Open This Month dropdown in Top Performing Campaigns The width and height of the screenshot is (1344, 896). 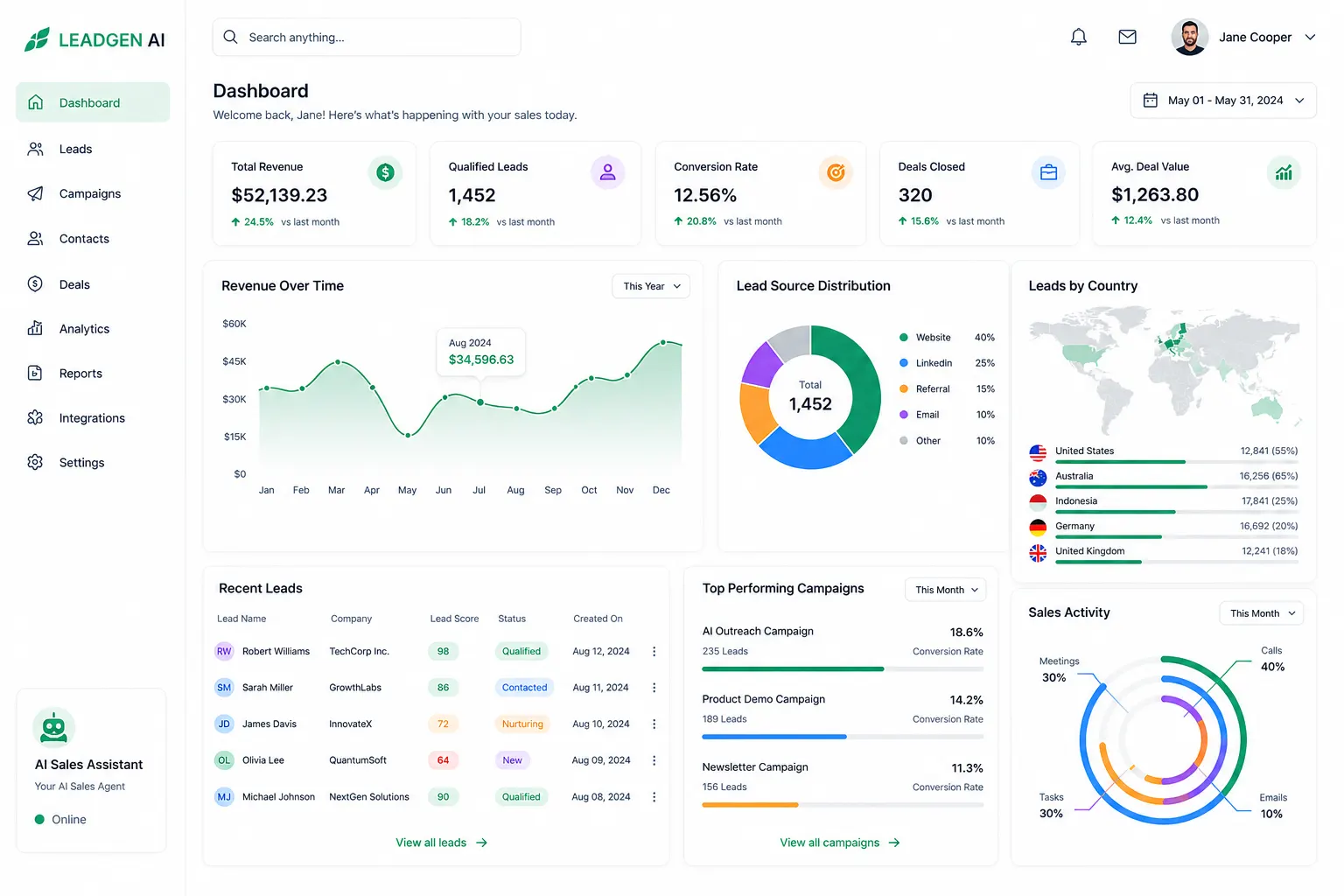coord(946,590)
